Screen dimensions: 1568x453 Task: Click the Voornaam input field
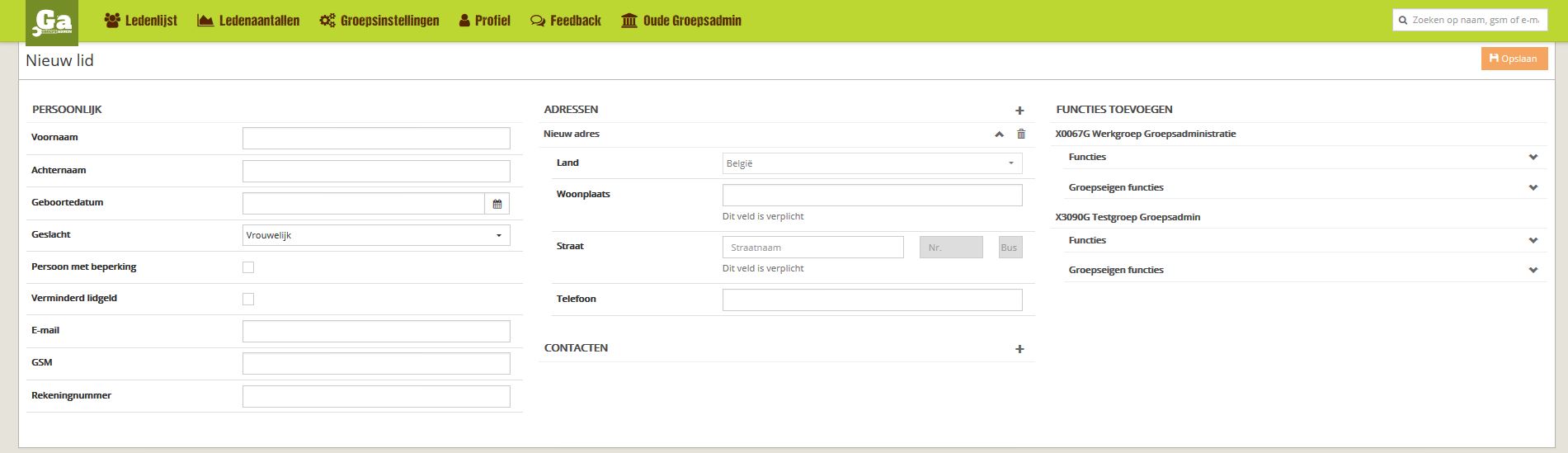pyautogui.click(x=376, y=139)
